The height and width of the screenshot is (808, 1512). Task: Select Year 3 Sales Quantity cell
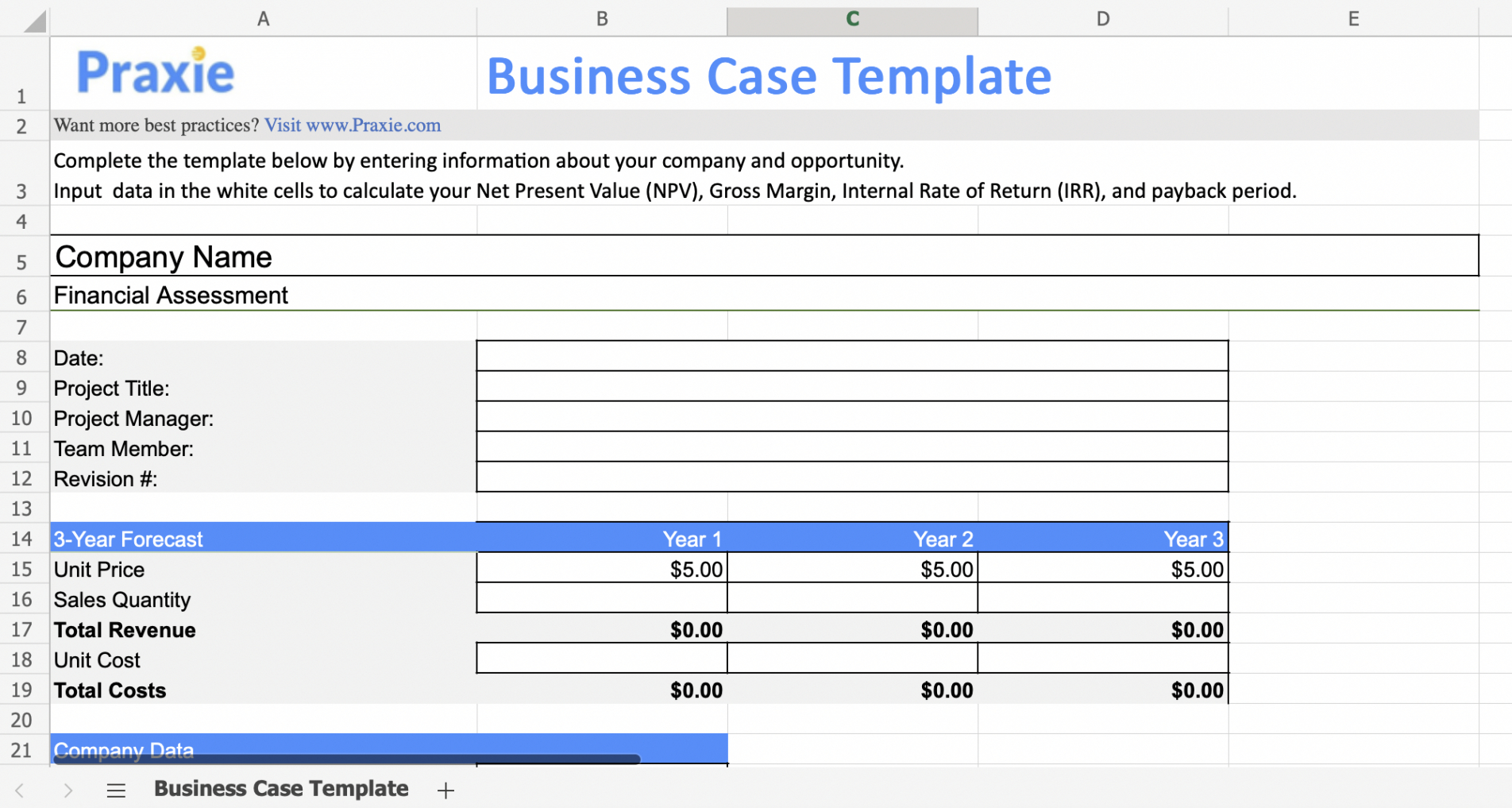coord(1103,598)
